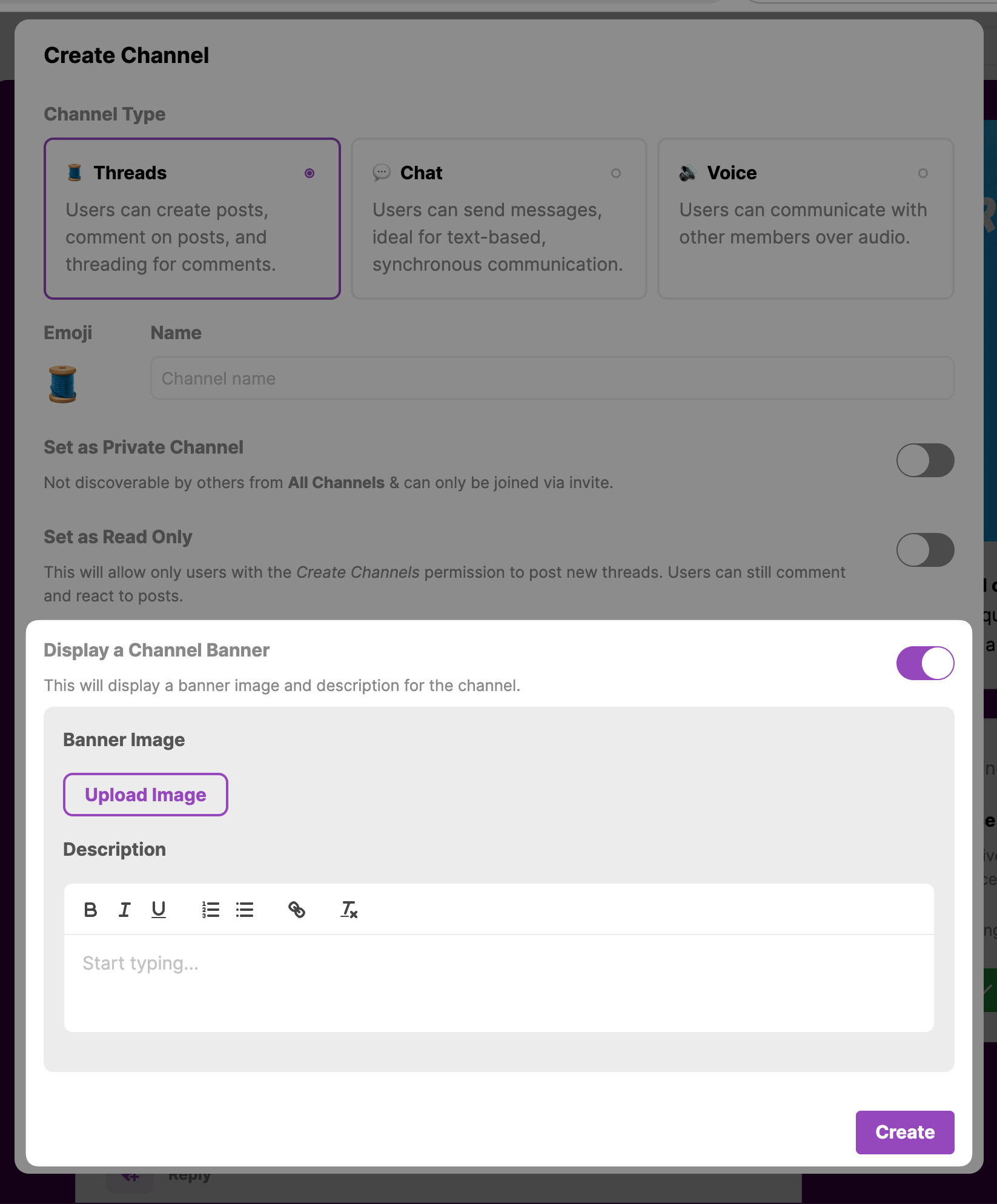
Task: Insert a bulleted list in description
Action: click(245, 910)
